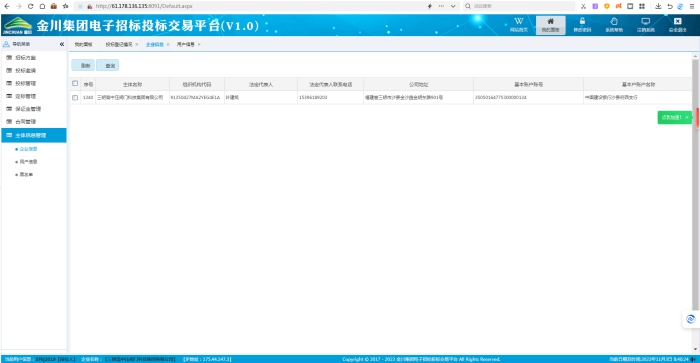Viewport: 700px width, 363px height.
Task: Collapse the highlighted 主体信息管理 menu
Action: (34, 135)
